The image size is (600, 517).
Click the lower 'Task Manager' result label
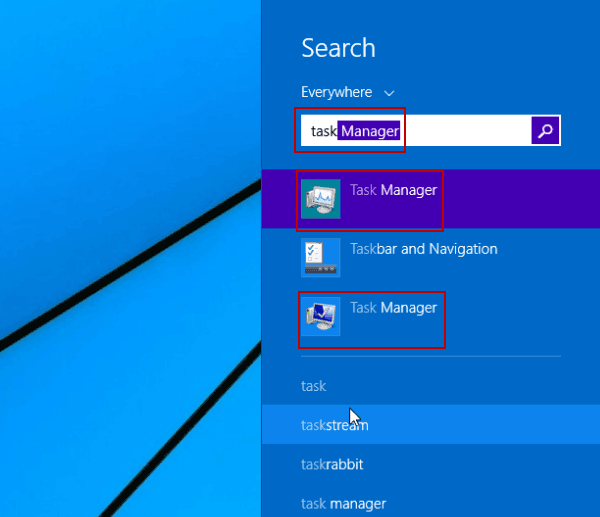(393, 308)
